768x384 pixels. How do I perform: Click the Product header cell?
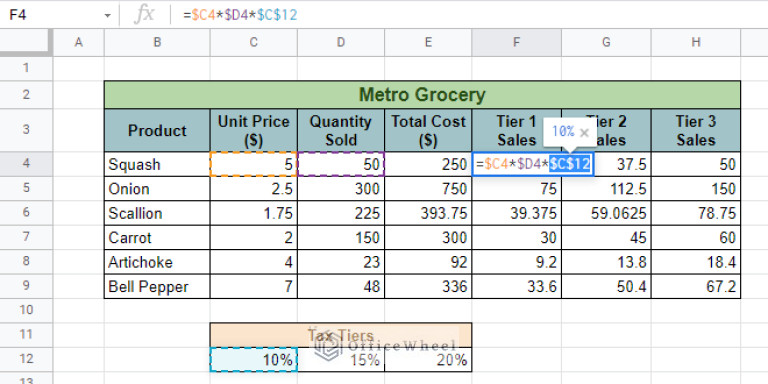[157, 130]
